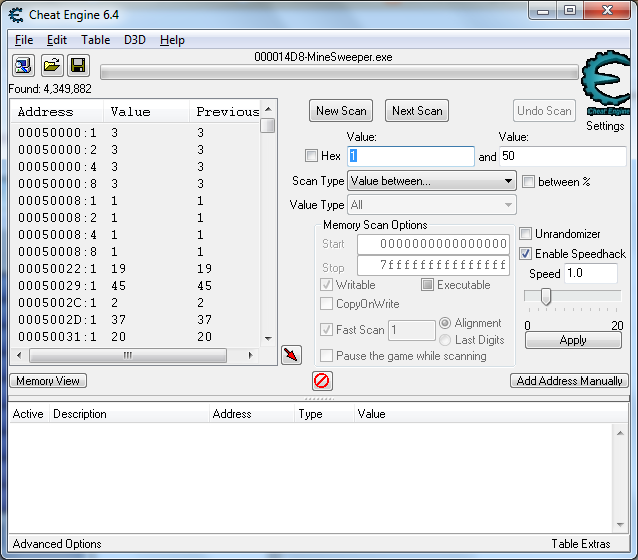Toggle the Executable checkbox

(427, 284)
